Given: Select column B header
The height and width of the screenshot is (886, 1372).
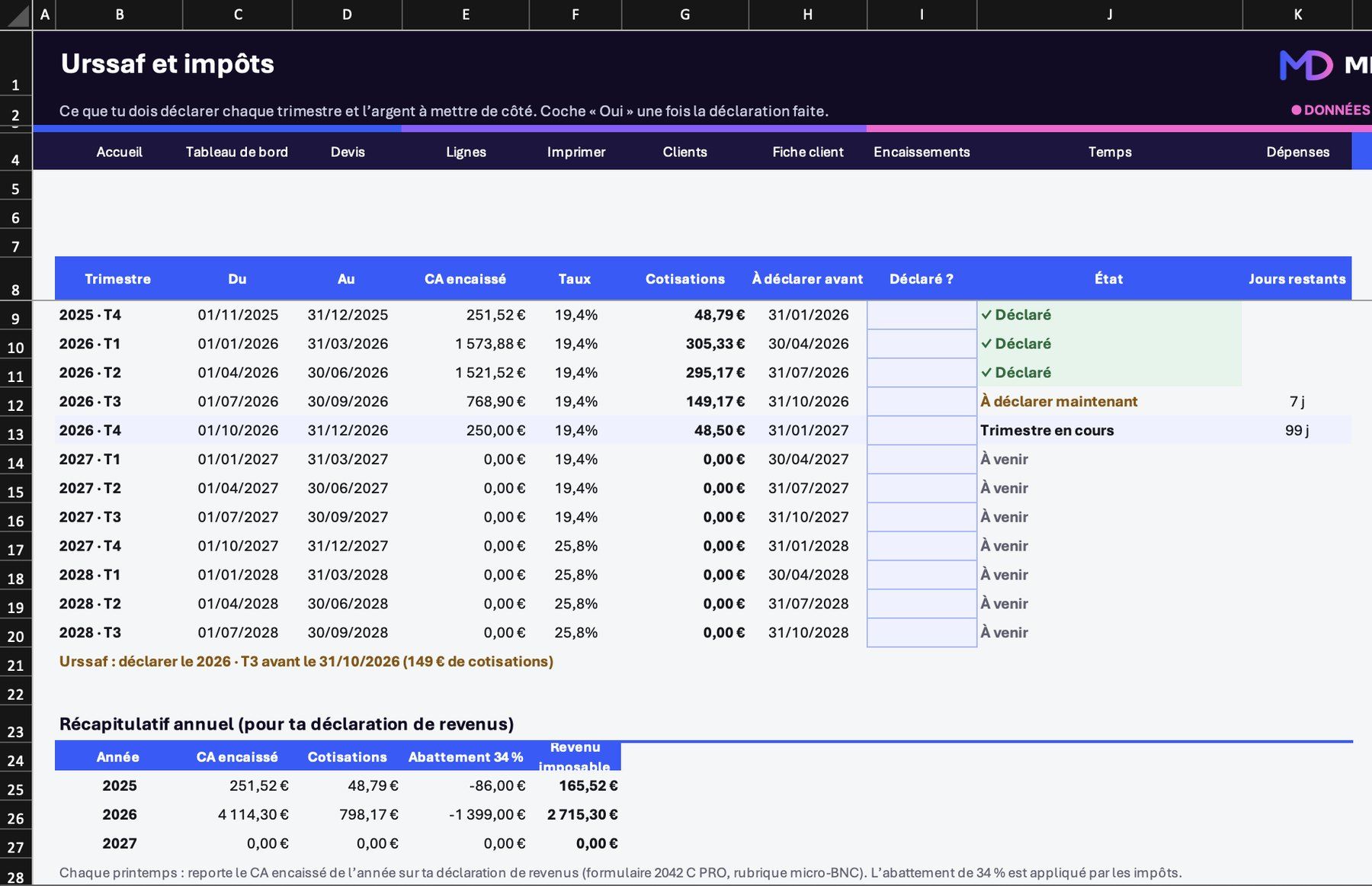Looking at the screenshot, I should click(119, 14).
